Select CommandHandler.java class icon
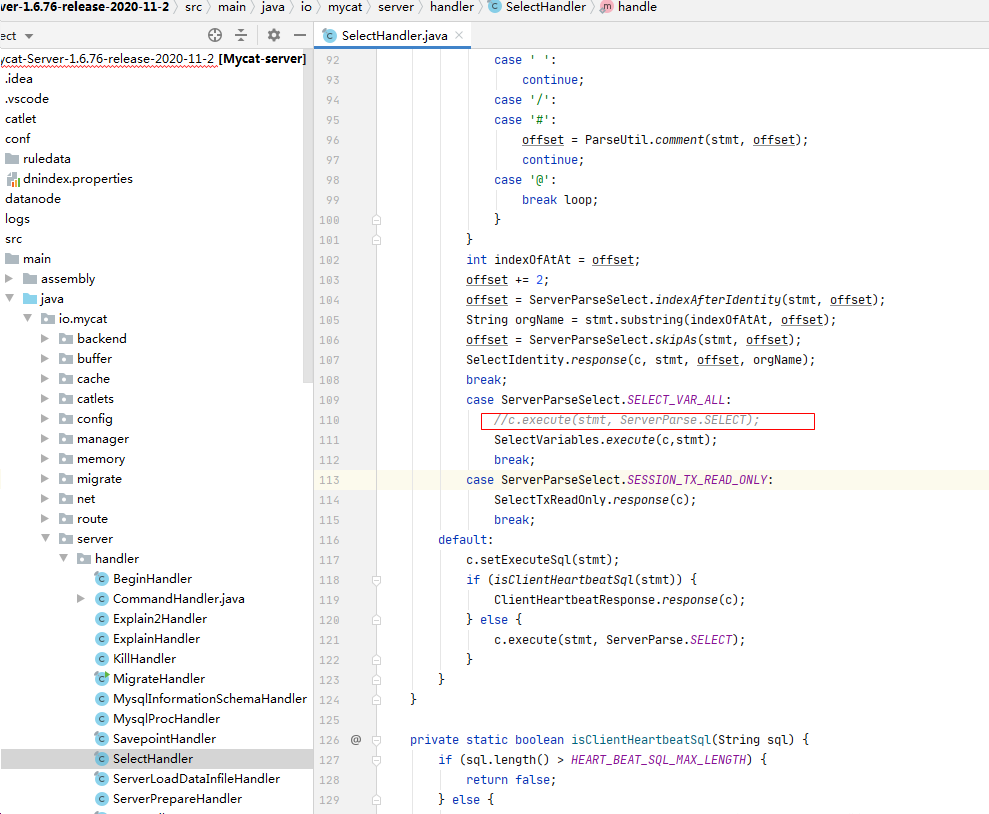The height and width of the screenshot is (814, 989). pyautogui.click(x=102, y=598)
